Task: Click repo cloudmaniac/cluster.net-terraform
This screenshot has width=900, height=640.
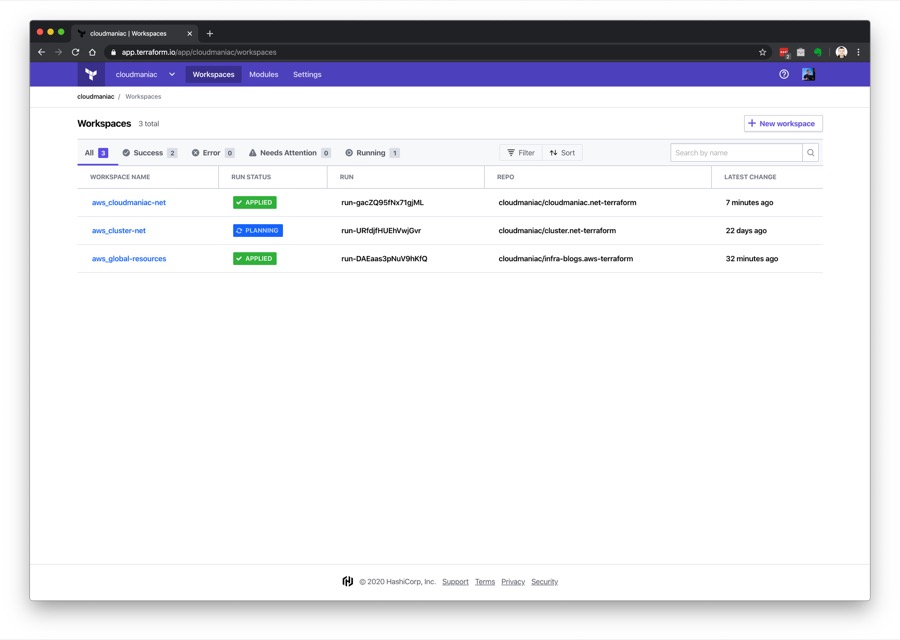Action: click(x=557, y=231)
